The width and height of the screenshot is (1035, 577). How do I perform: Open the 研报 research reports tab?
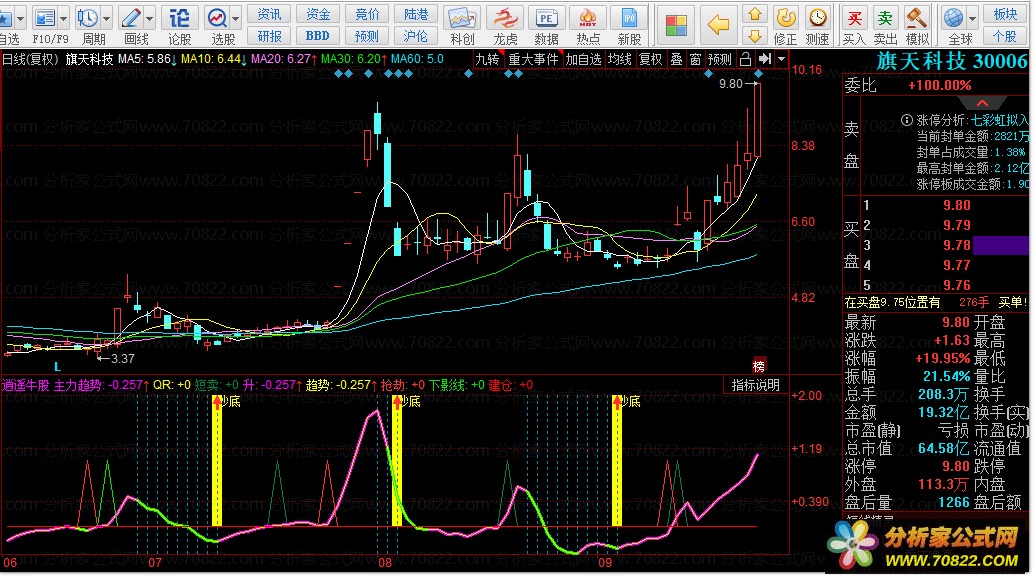click(269, 36)
